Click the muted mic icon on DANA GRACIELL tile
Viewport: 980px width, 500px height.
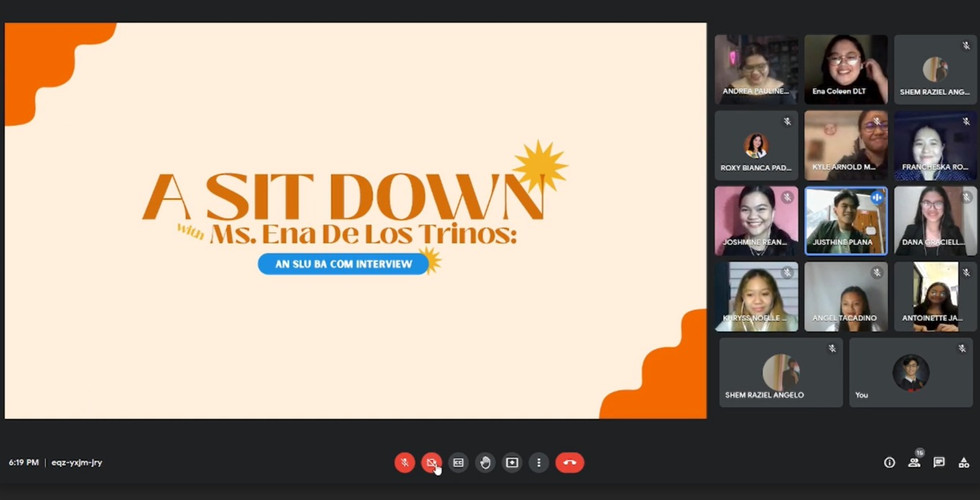pos(966,198)
